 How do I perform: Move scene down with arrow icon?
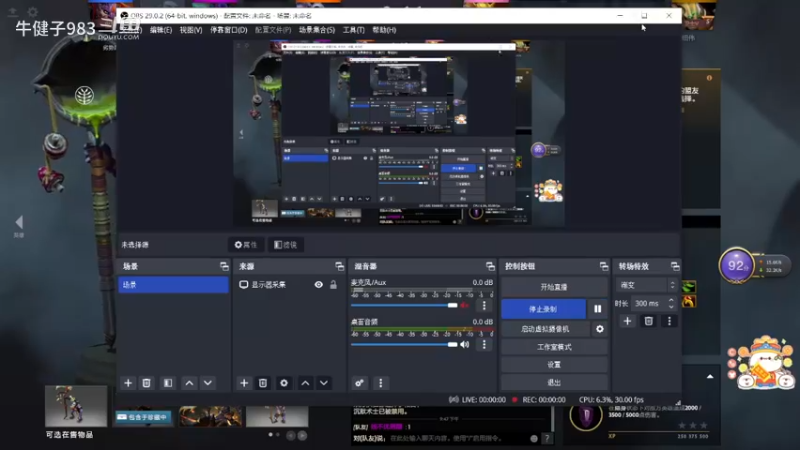click(208, 383)
